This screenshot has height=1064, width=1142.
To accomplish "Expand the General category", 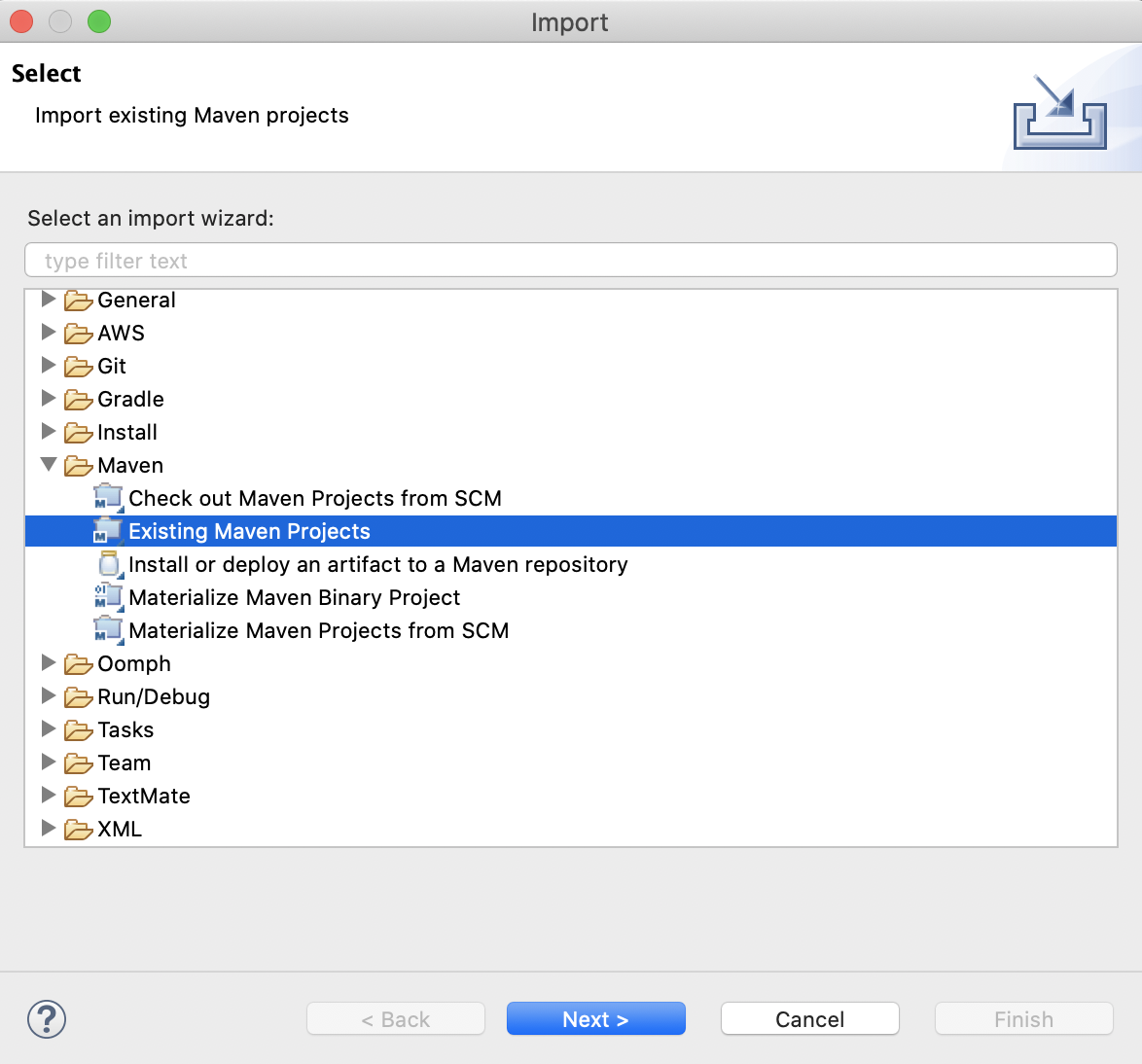I will pyautogui.click(x=48, y=299).
